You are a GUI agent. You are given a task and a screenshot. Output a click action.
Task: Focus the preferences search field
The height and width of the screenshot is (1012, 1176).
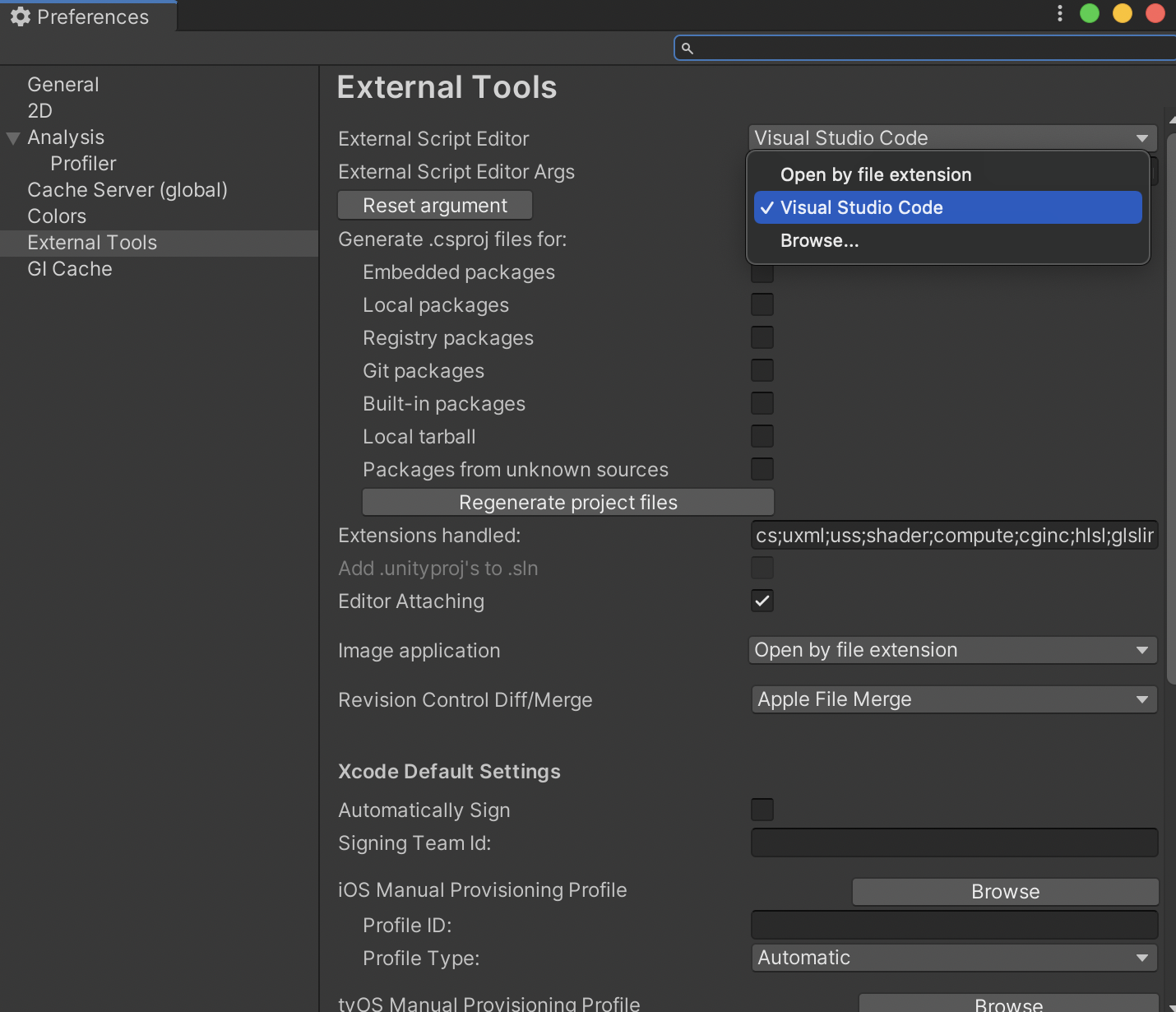[926, 49]
